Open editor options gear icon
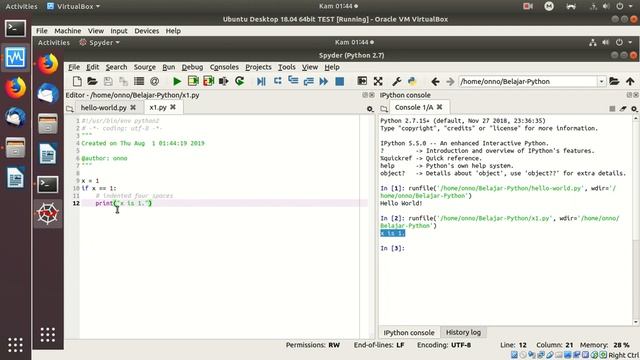Image resolution: width=640 pixels, height=360 pixels. [x=370, y=109]
